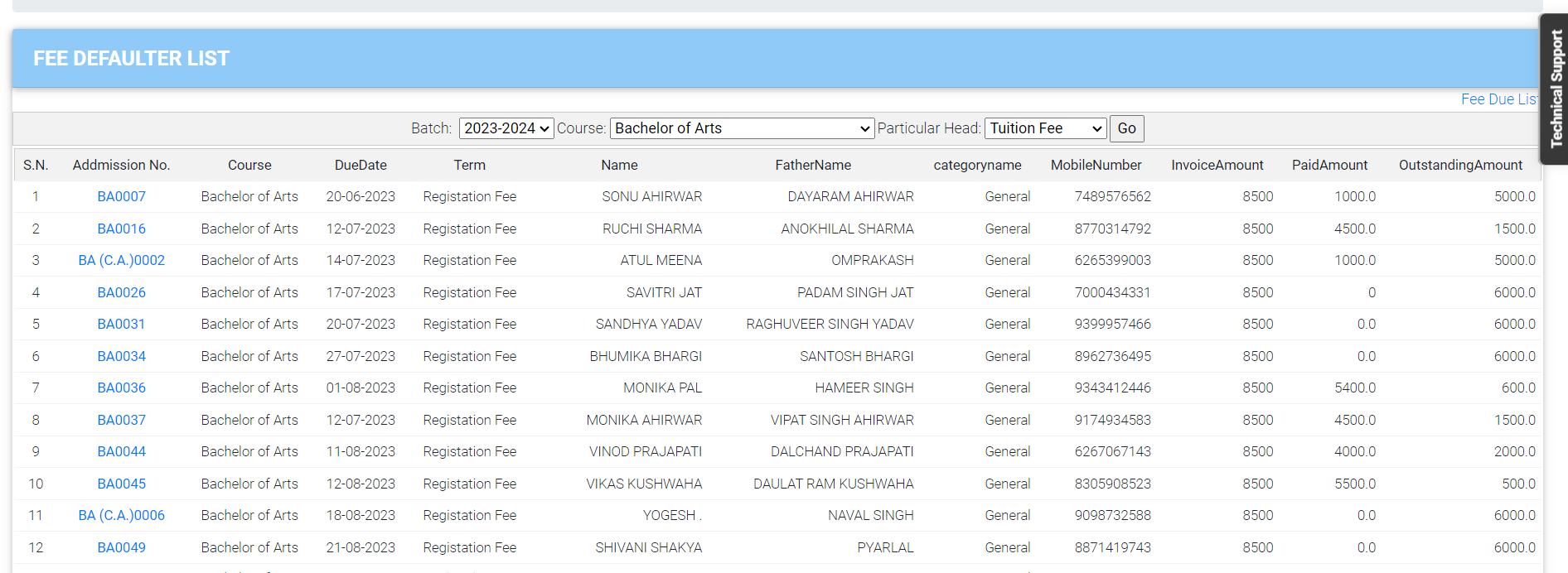Click the name VIKAS KUSHWAHA
This screenshot has height=573, width=1568.
[x=644, y=484]
